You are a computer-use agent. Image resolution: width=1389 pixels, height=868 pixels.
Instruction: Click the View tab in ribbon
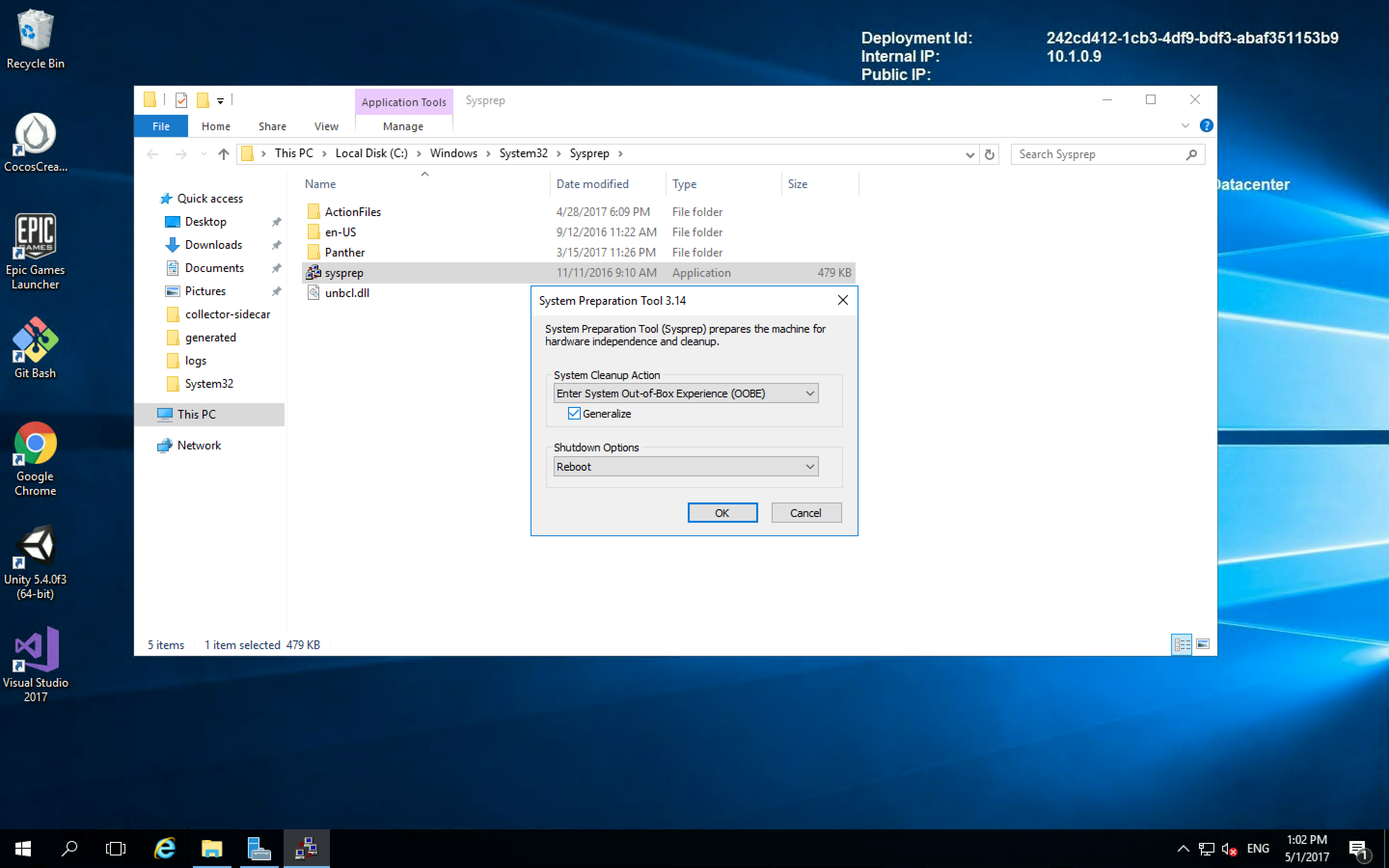(326, 126)
